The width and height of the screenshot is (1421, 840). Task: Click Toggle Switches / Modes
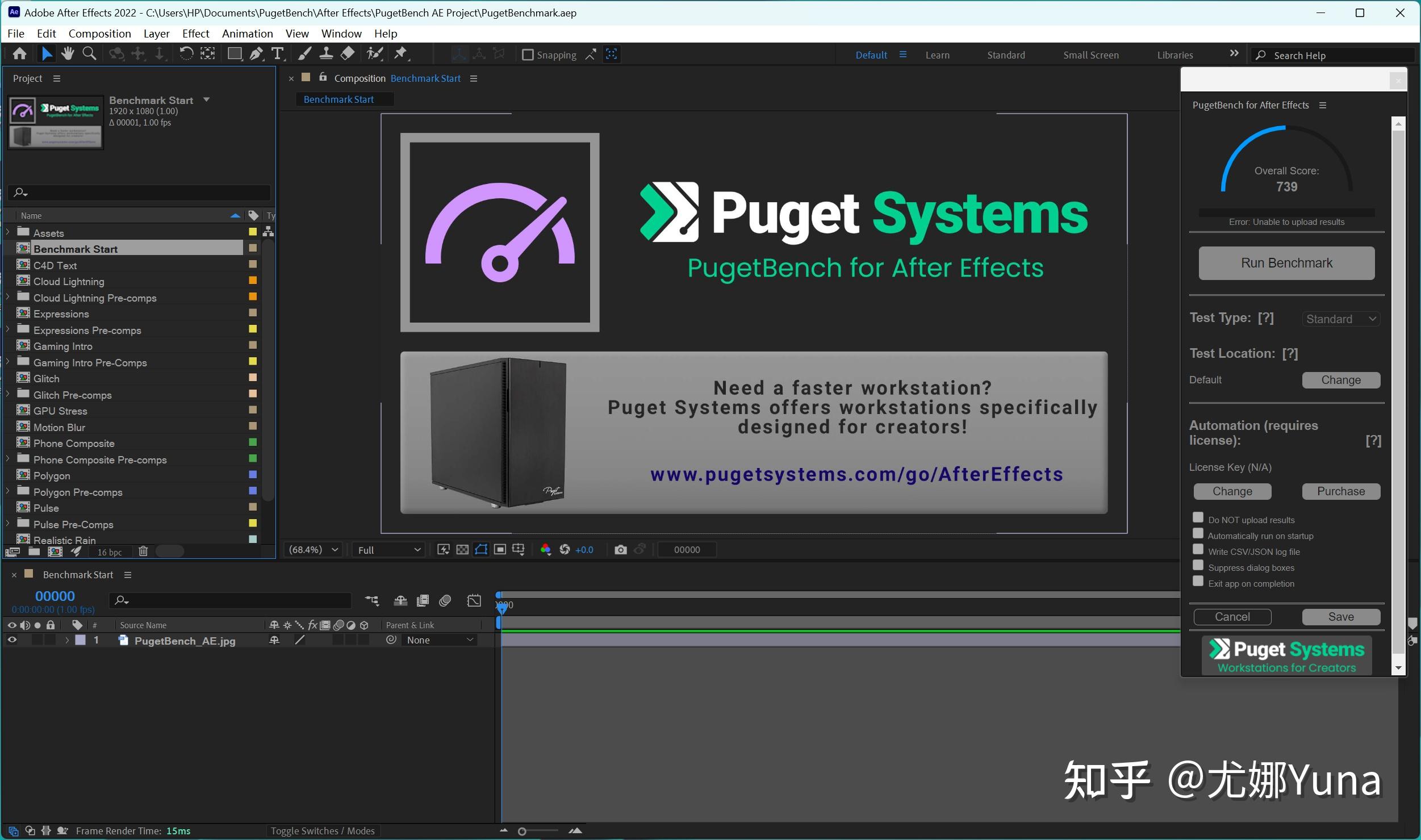click(x=323, y=831)
